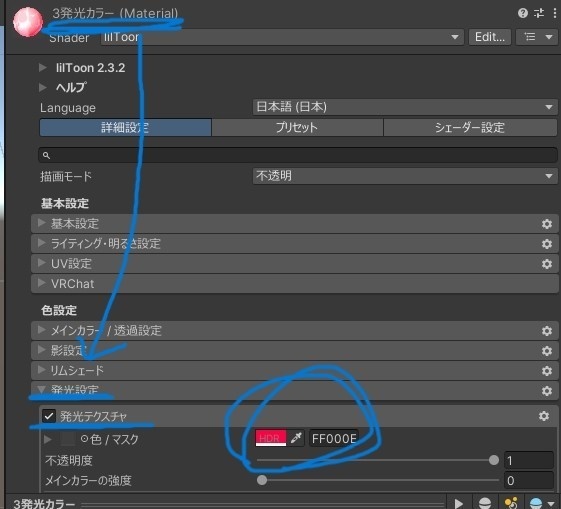The height and width of the screenshot is (509, 561).
Task: Change preview mesh shape sphere icon
Action: 485,503
